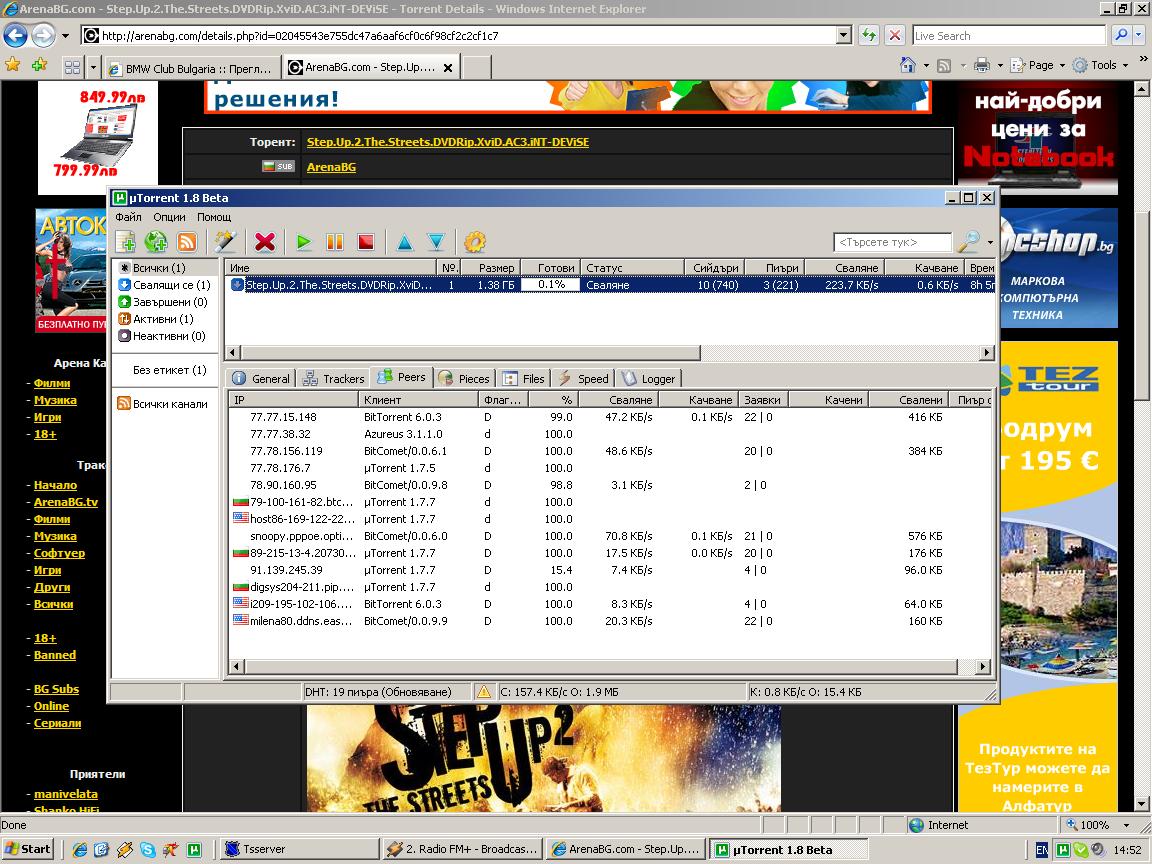Open the address bar history dropdown
Viewport: 1152px width, 864px height.
pyautogui.click(x=843, y=35)
